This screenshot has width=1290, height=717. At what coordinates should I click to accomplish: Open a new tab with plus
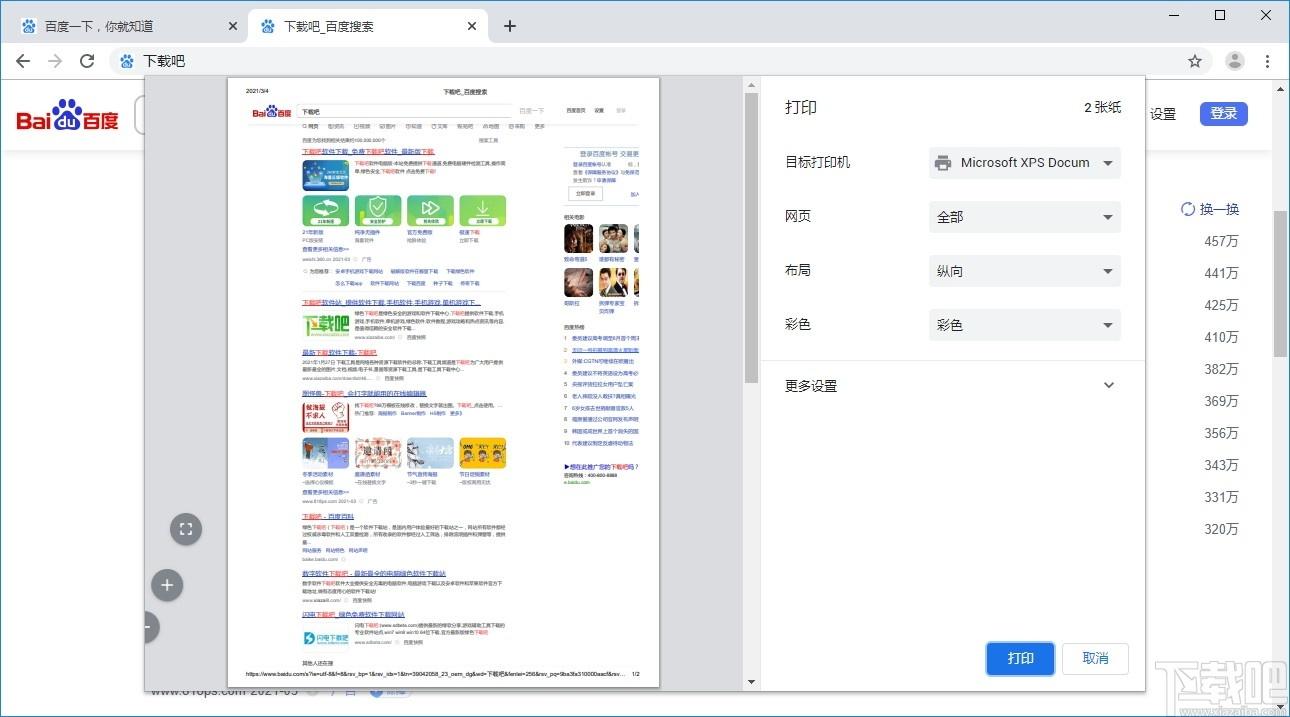[x=510, y=26]
